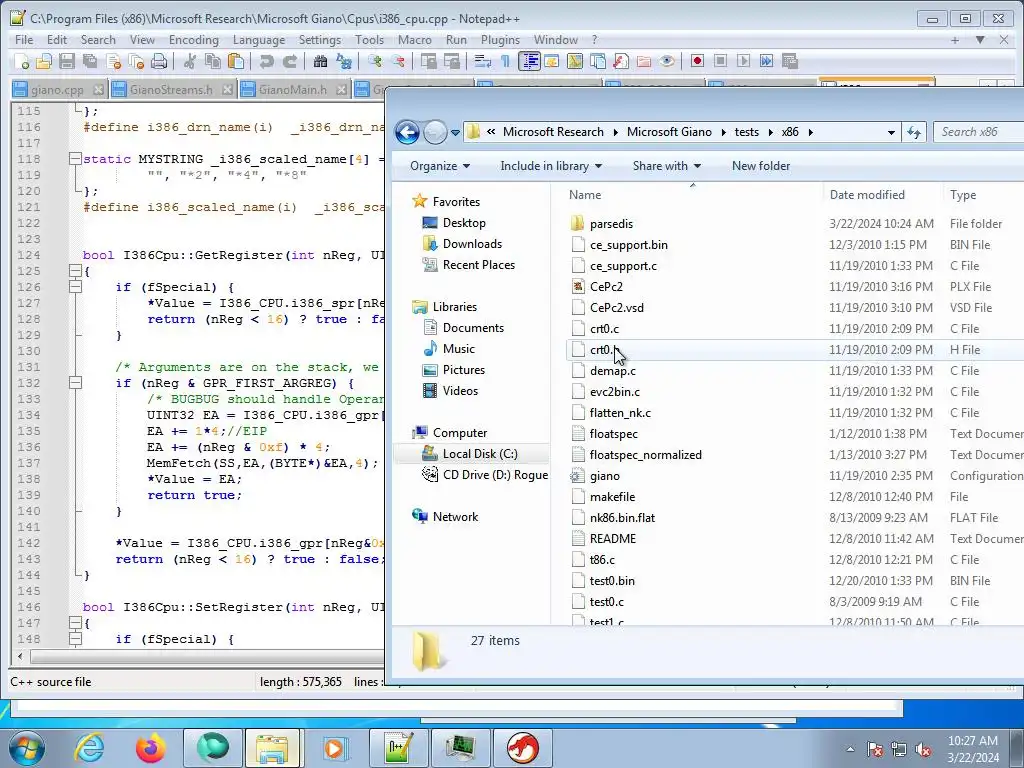Click the Stop Recording macro icon
Image resolution: width=1024 pixels, height=768 pixels.
(x=720, y=61)
